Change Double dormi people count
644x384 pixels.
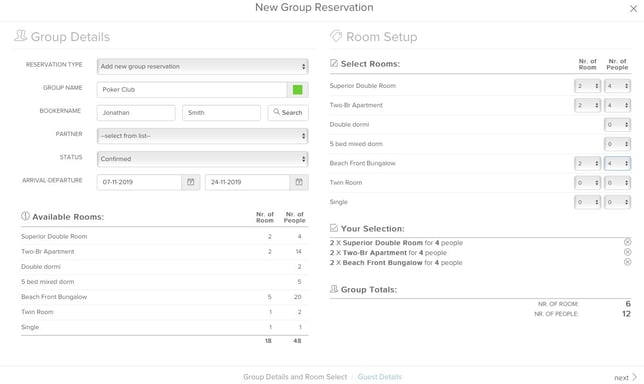click(617, 124)
